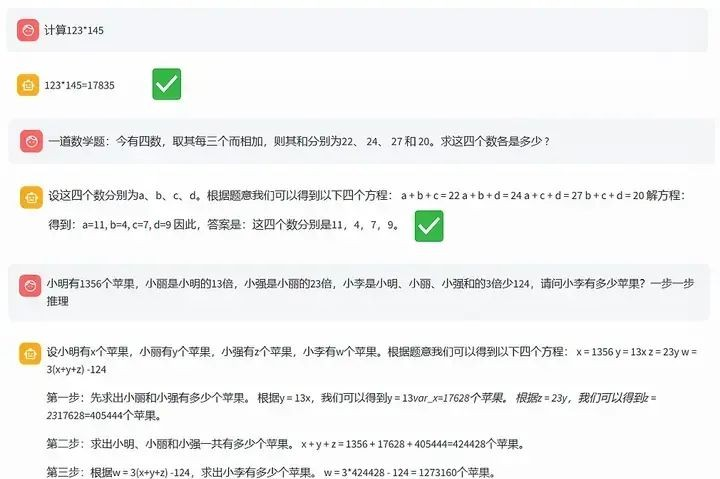The height and width of the screenshot is (479, 720).
Task: Click the paragraph starting "第二步：求出小明、小丽和小强"
Action: click(286, 444)
